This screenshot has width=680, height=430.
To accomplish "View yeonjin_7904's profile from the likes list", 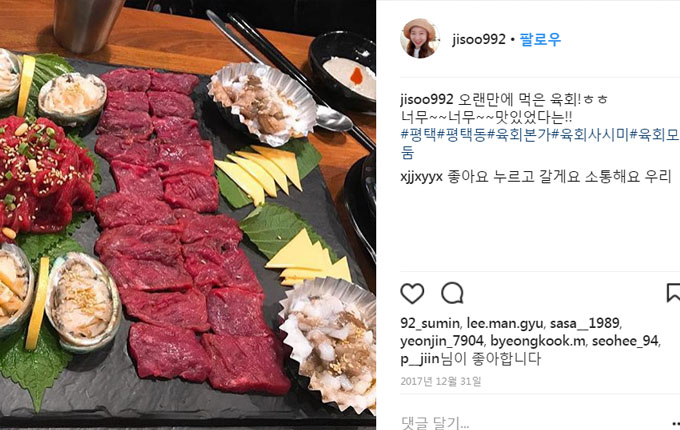I will coord(442,342).
